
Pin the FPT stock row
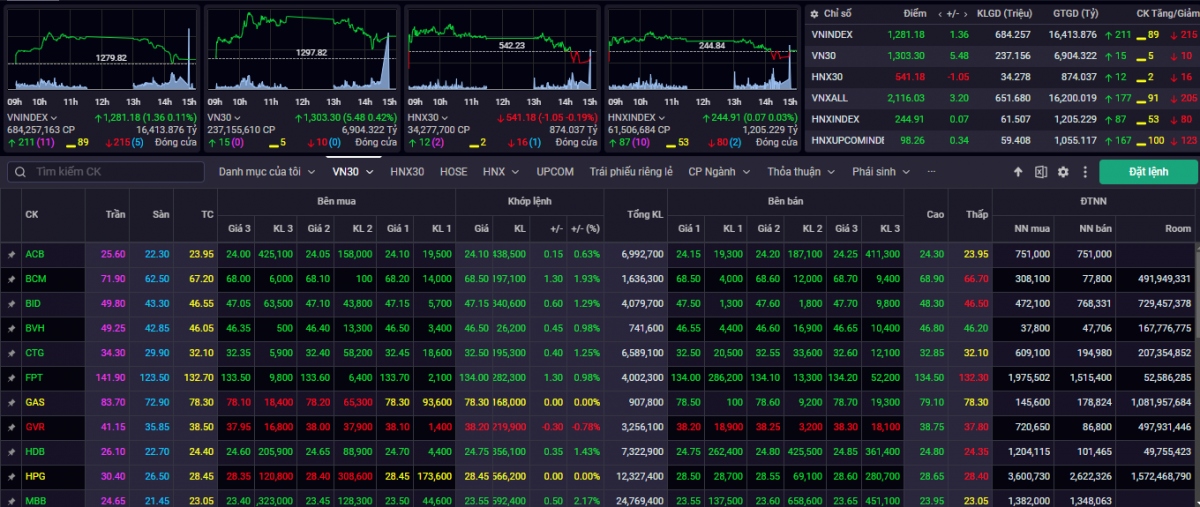11,378
